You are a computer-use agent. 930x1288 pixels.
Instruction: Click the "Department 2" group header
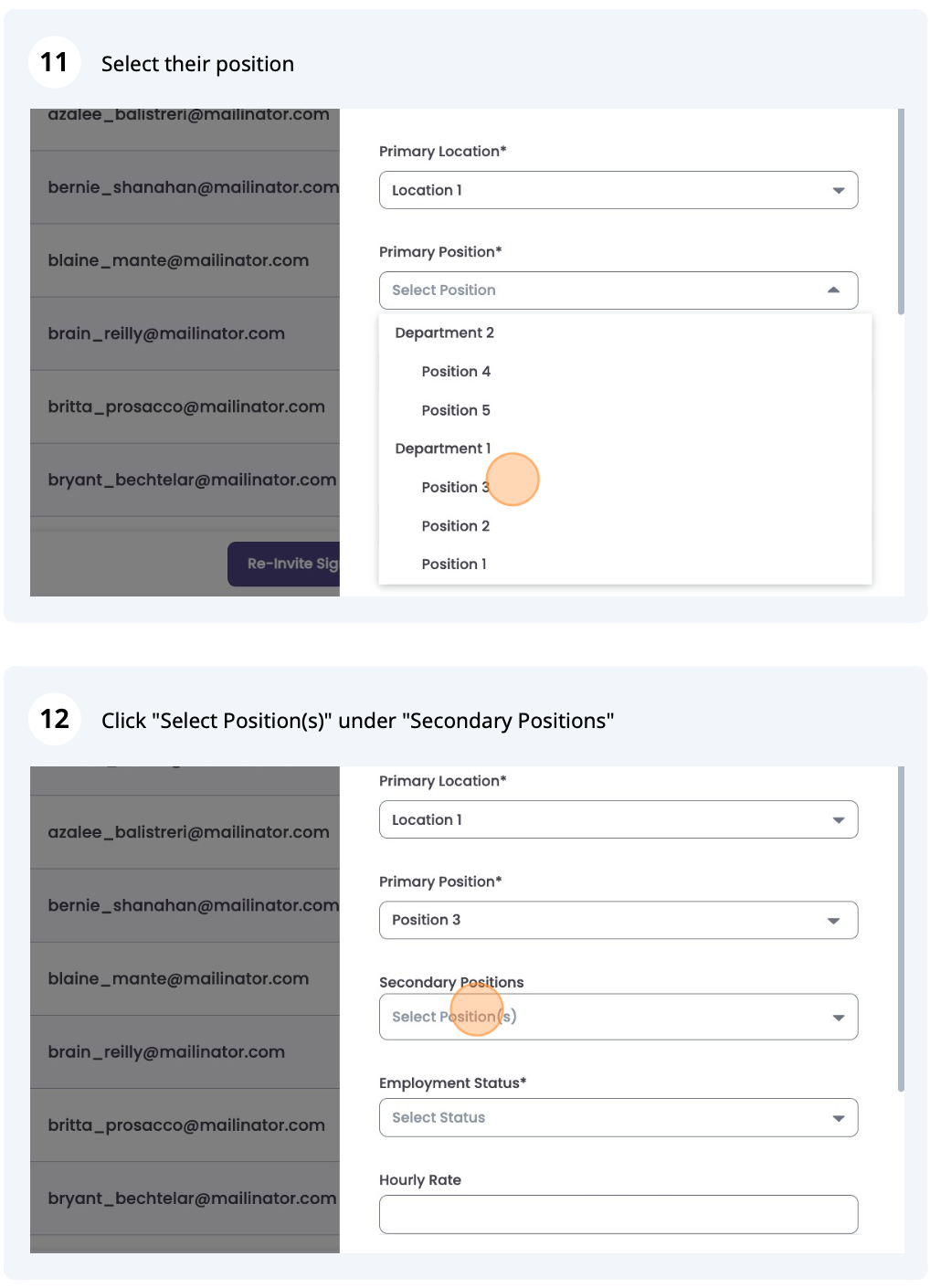tap(444, 333)
